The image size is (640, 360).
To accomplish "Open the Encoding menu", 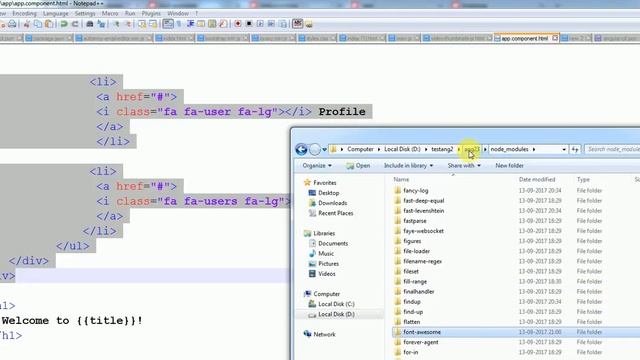I will (24, 13).
